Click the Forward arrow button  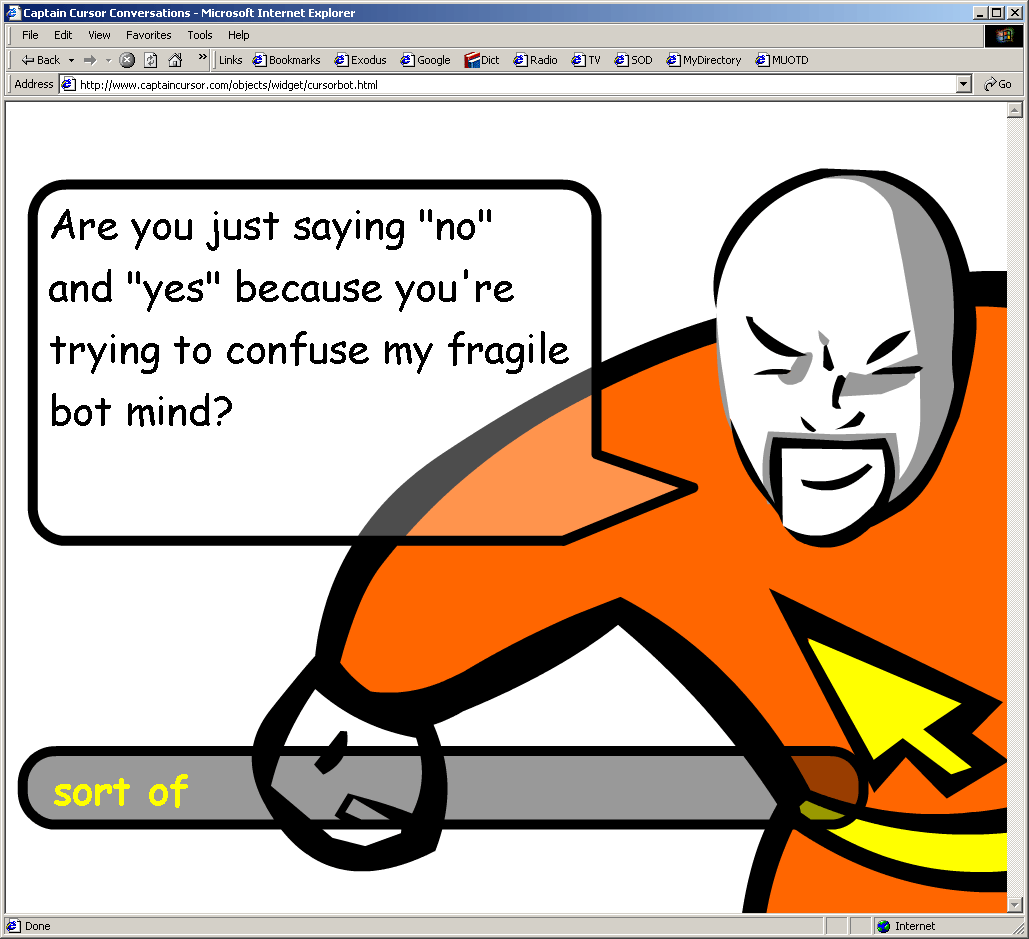90,60
